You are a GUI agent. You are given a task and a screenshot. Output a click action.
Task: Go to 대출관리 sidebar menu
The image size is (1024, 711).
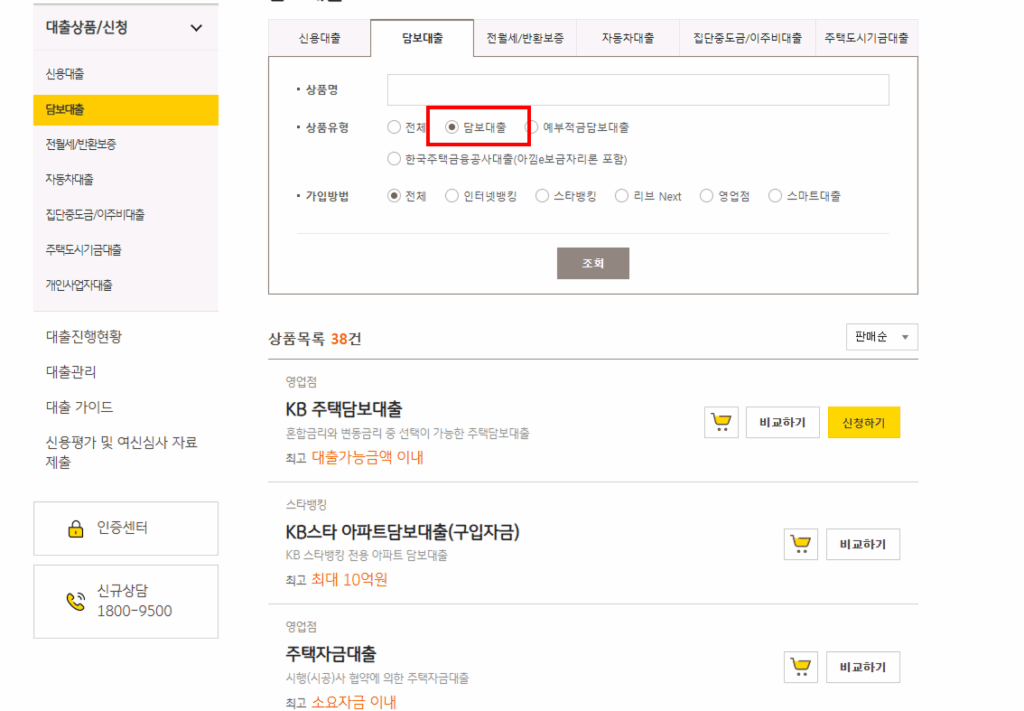tap(71, 371)
